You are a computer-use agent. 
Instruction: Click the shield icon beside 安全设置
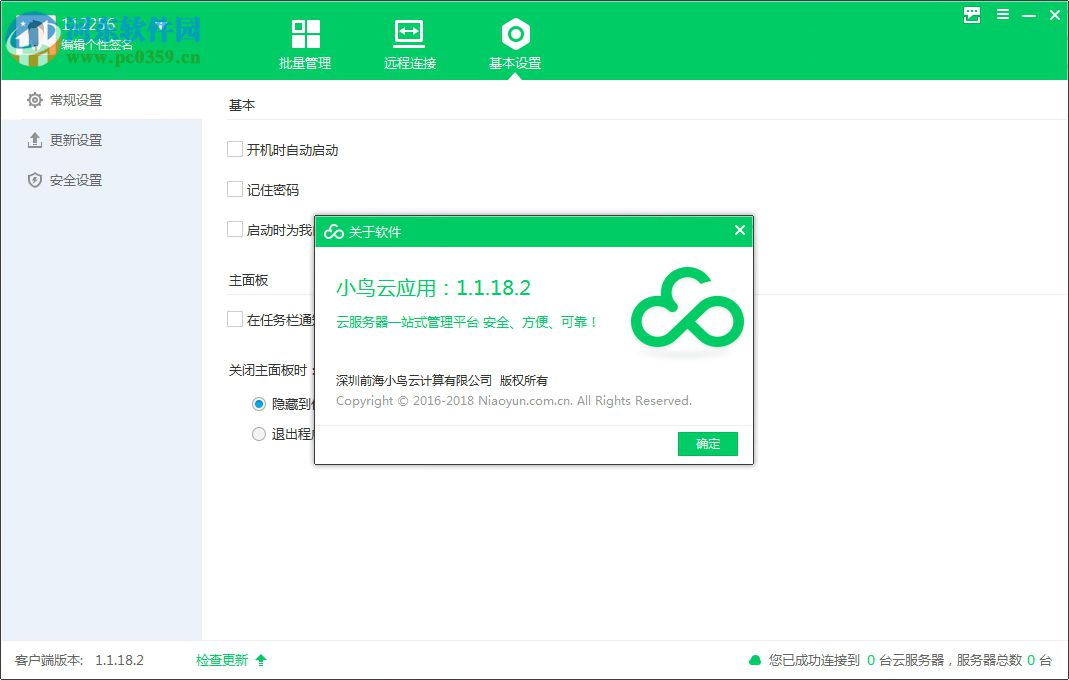(x=35, y=180)
